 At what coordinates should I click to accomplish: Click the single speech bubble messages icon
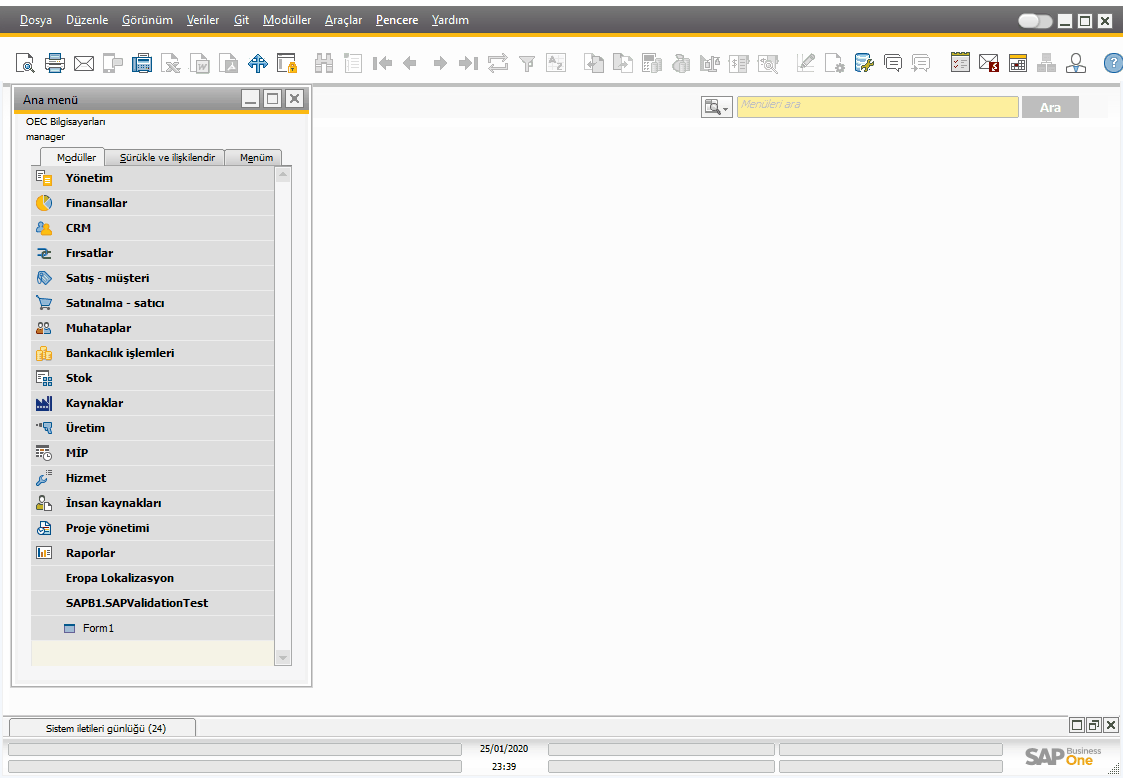[x=892, y=63]
